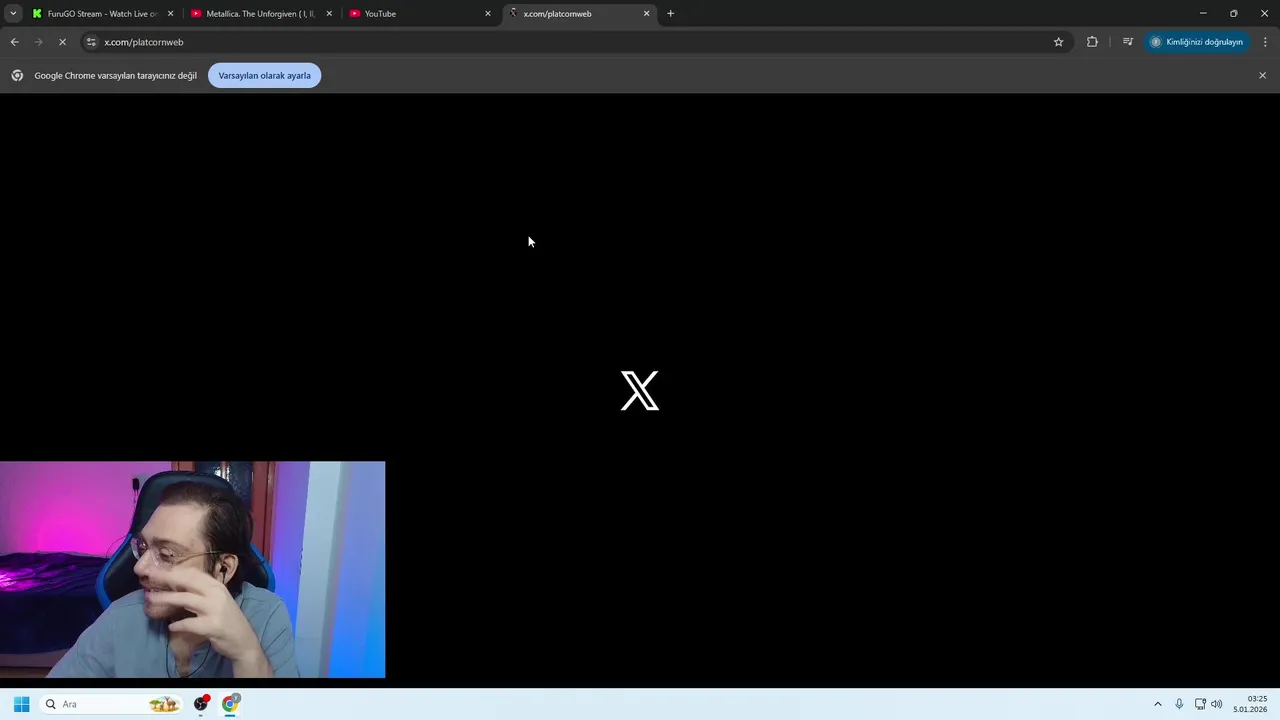The image size is (1280, 720).
Task: Go forward to next page
Action: (38, 42)
